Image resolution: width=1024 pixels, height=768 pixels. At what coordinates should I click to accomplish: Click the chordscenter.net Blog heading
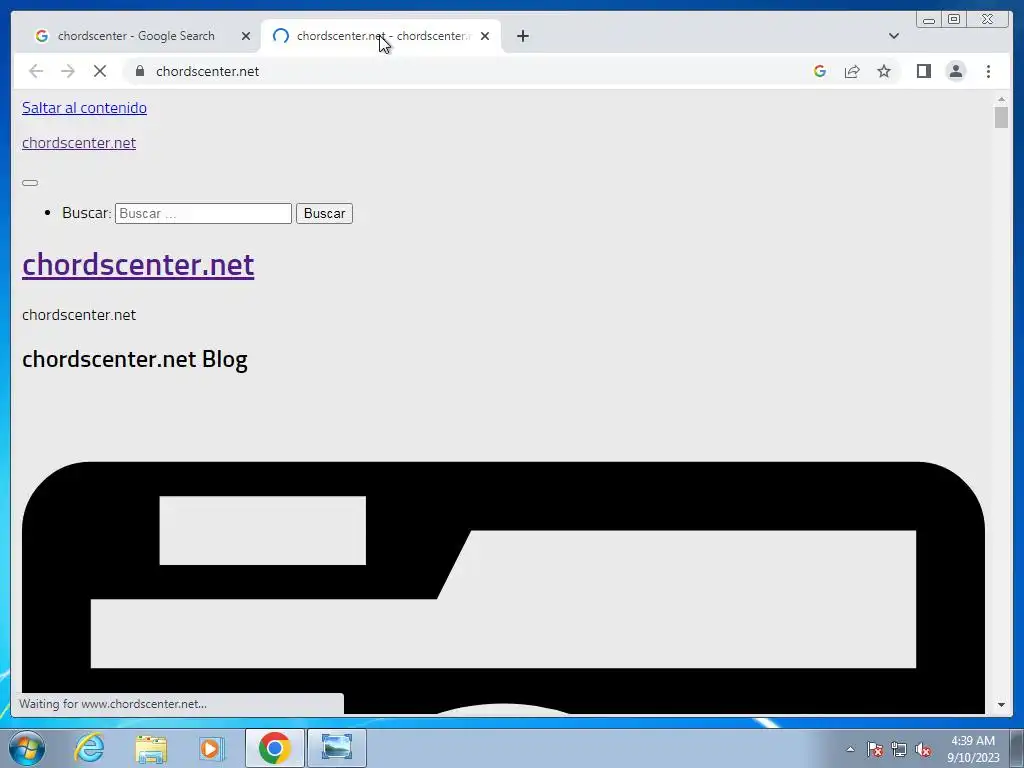(135, 359)
